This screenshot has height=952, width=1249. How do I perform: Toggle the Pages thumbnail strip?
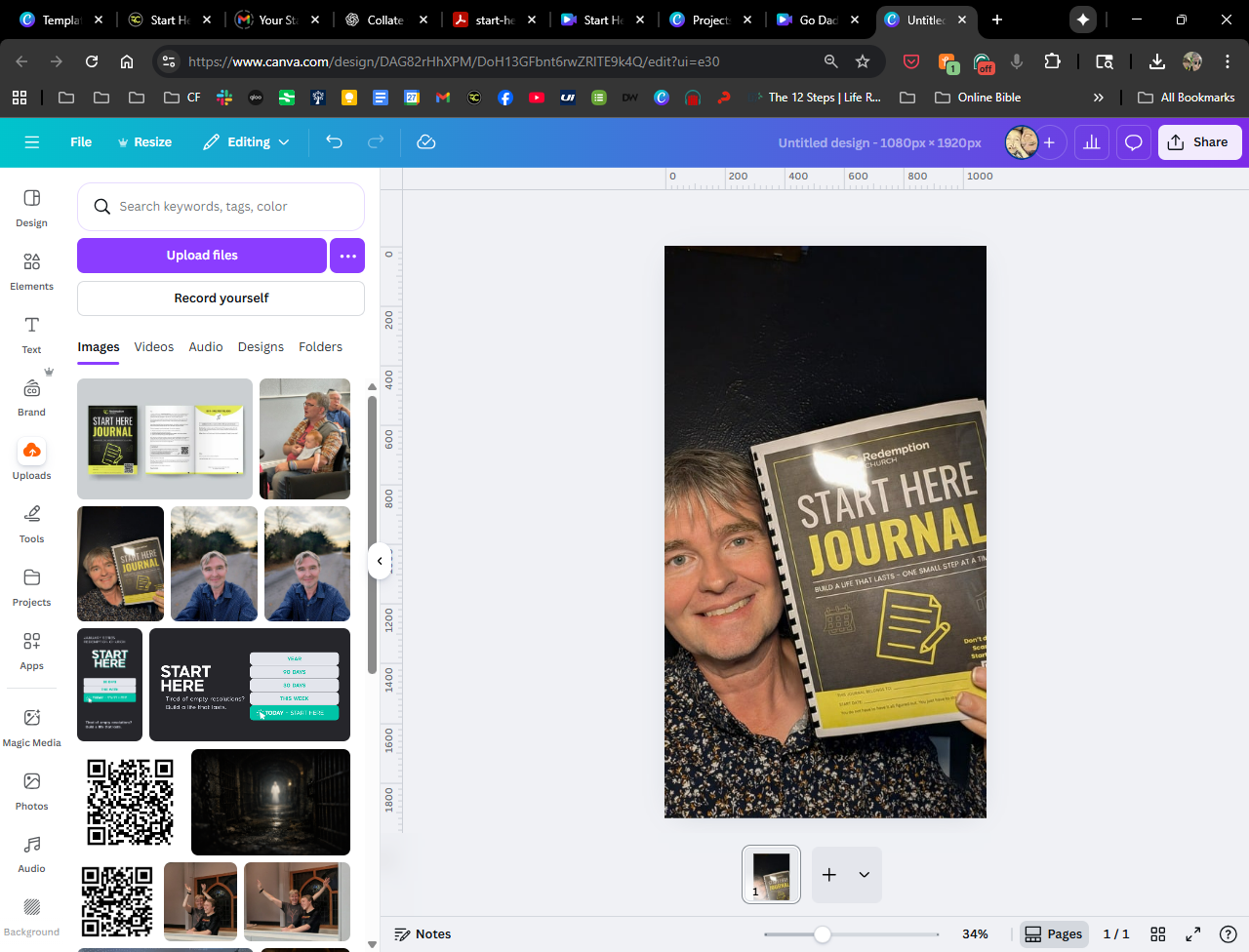click(x=1053, y=934)
